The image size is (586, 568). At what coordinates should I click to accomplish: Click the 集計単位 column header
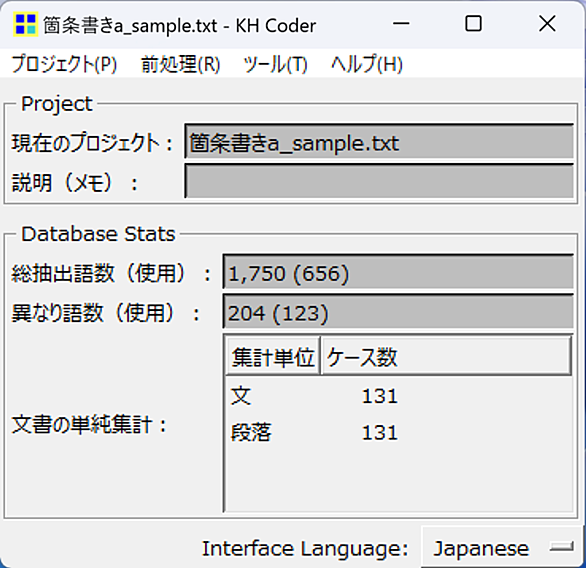(x=273, y=356)
